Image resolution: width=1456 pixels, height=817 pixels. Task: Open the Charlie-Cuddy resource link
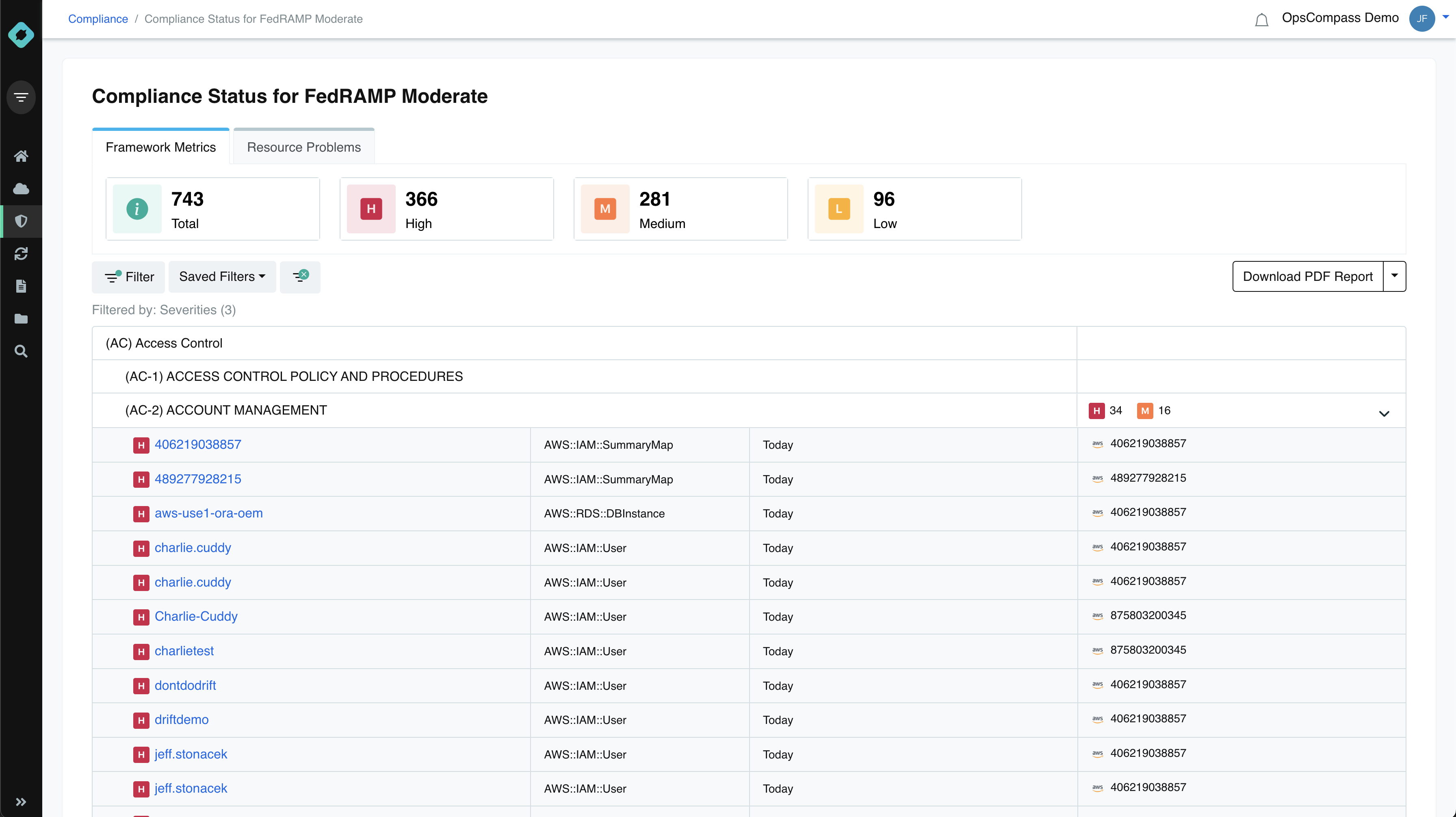pyautogui.click(x=196, y=616)
